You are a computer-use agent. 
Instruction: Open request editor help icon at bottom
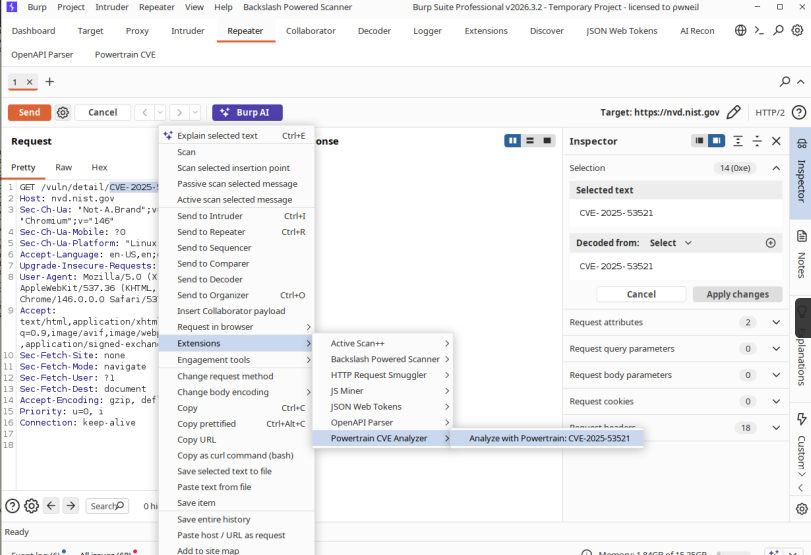pyautogui.click(x=12, y=505)
